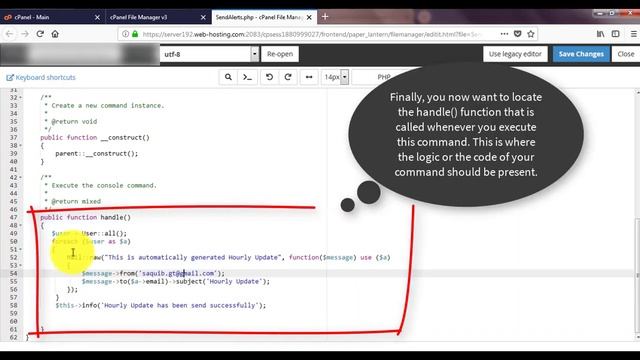The height and width of the screenshot is (360, 640).
Task: Close the cPanel File Manager v3 tab
Action: click(x=203, y=17)
